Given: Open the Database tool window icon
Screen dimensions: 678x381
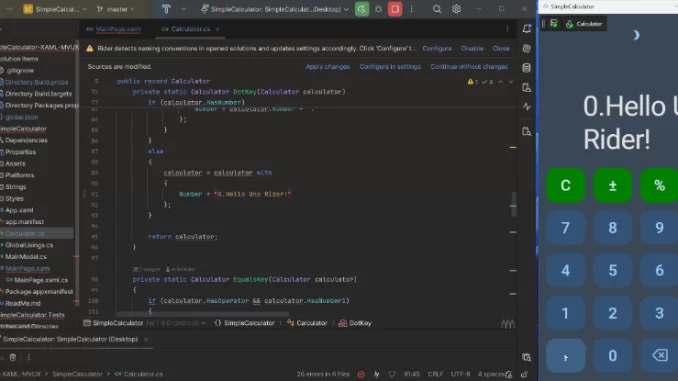Looking at the screenshot, I should click(x=526, y=68).
